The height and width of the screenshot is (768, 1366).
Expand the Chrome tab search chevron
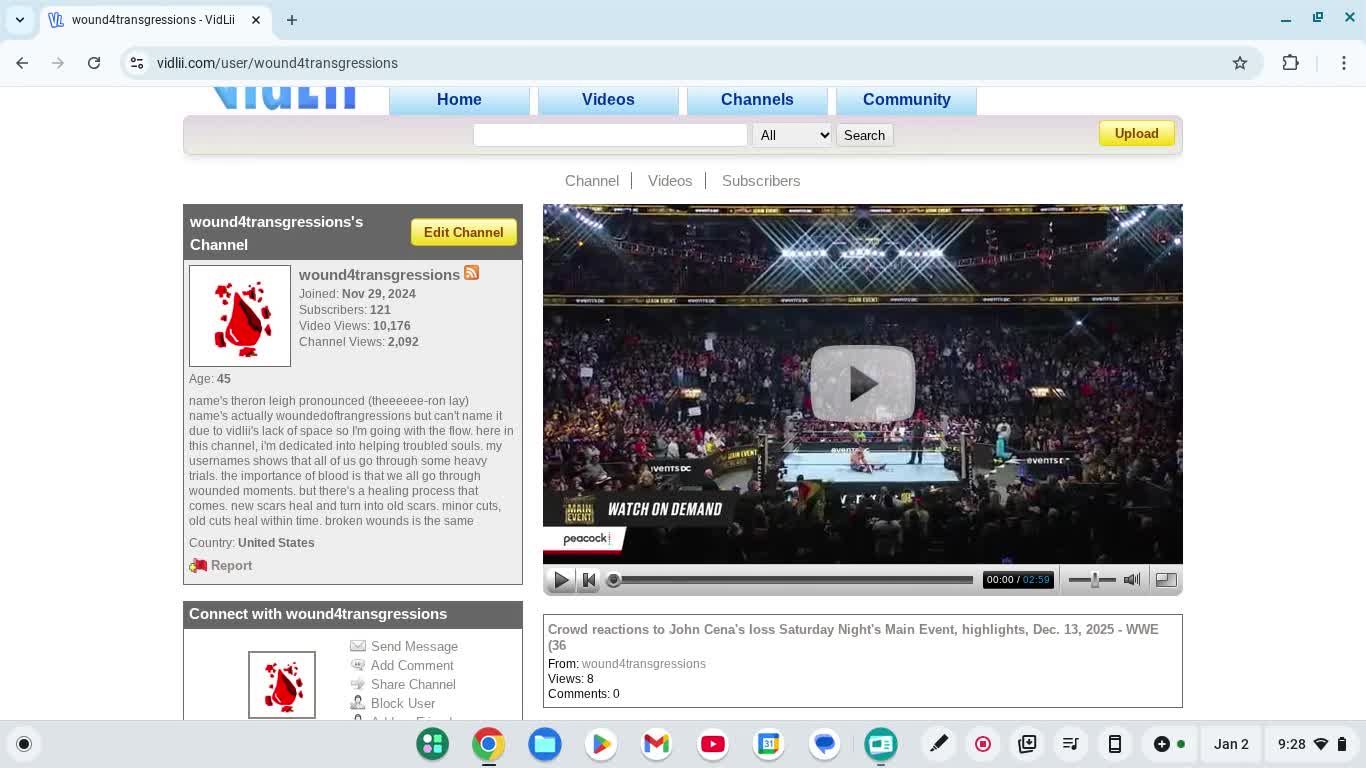[x=20, y=20]
